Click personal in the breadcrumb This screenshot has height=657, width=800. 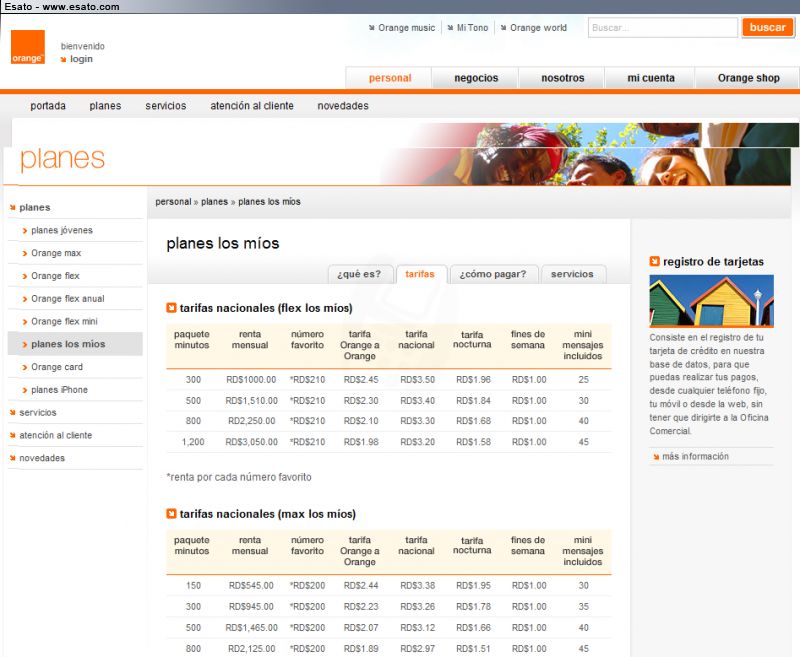click(173, 202)
